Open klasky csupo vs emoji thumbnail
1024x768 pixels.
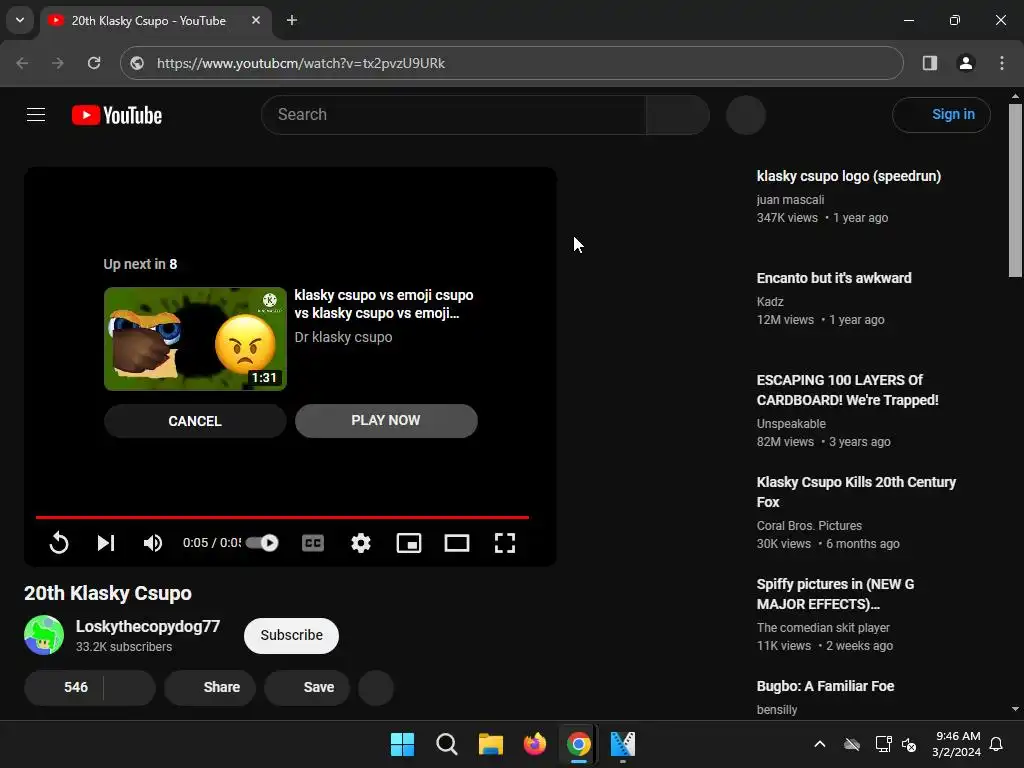195,339
